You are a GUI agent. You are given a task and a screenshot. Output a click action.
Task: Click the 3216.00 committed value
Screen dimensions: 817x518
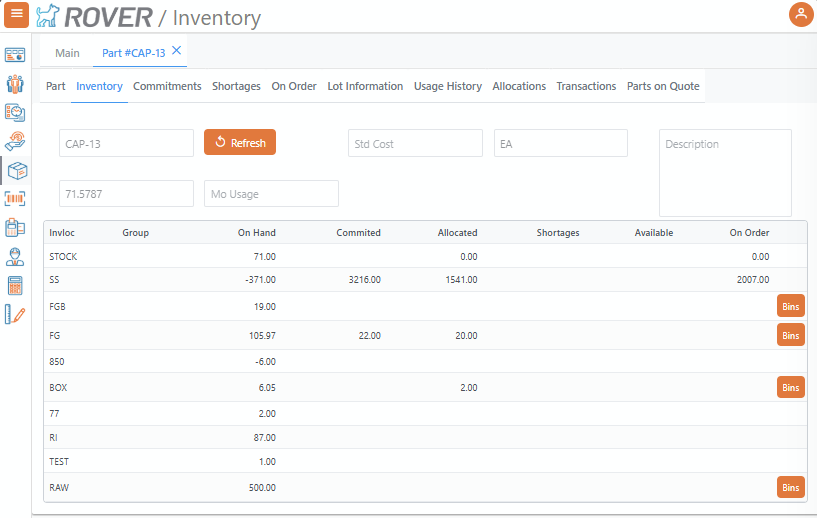365,280
